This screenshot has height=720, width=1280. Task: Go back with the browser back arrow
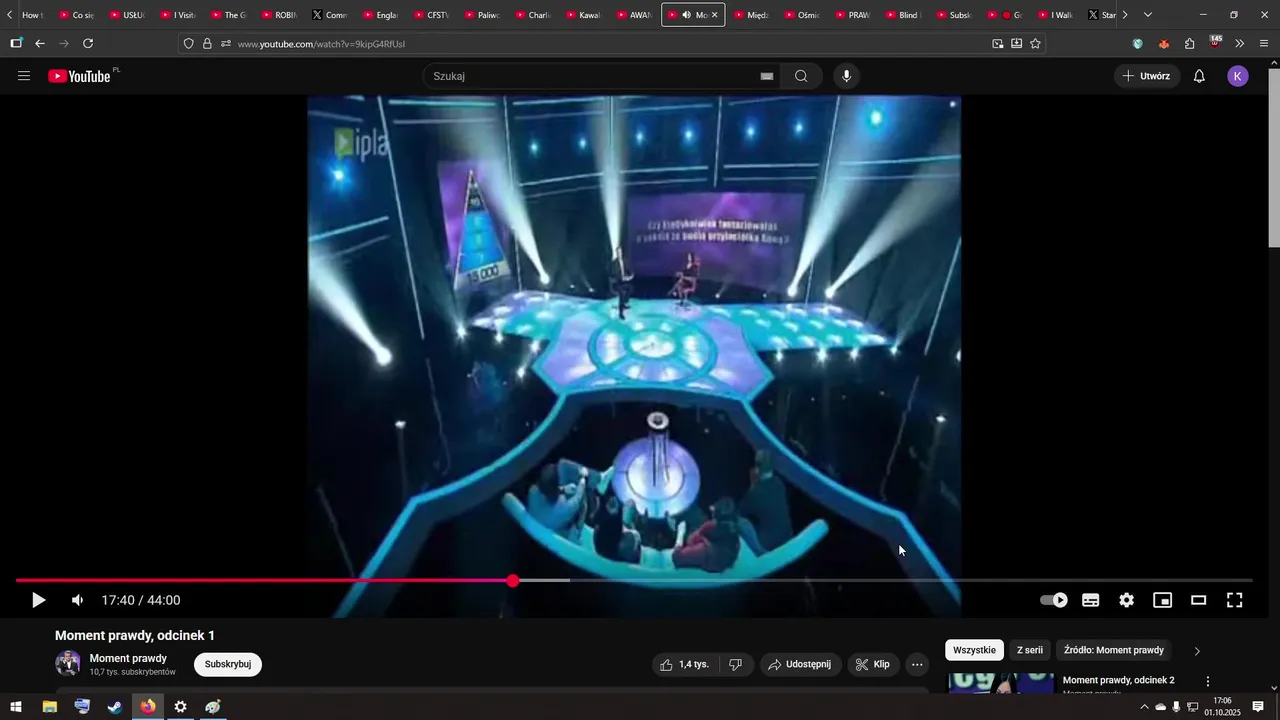tap(40, 43)
